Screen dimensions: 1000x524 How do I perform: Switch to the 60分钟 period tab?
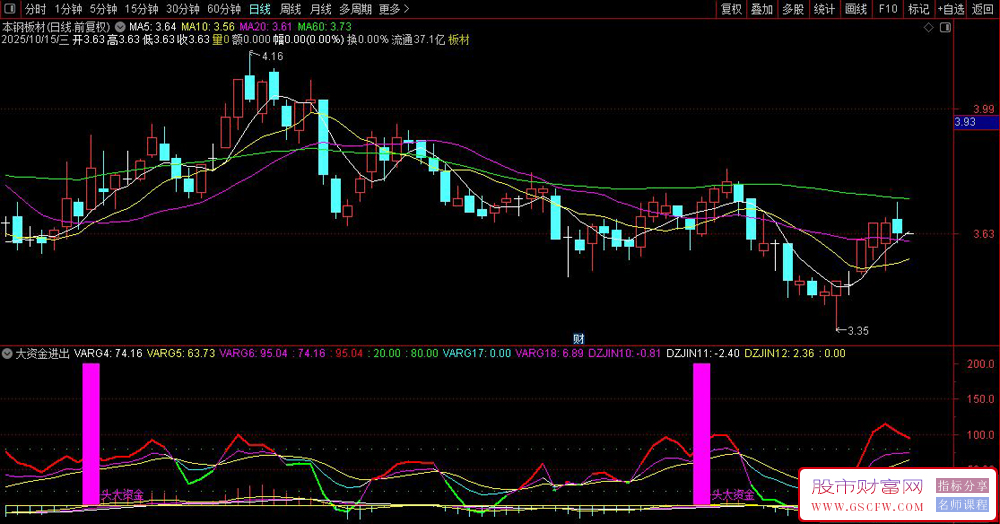(224, 9)
